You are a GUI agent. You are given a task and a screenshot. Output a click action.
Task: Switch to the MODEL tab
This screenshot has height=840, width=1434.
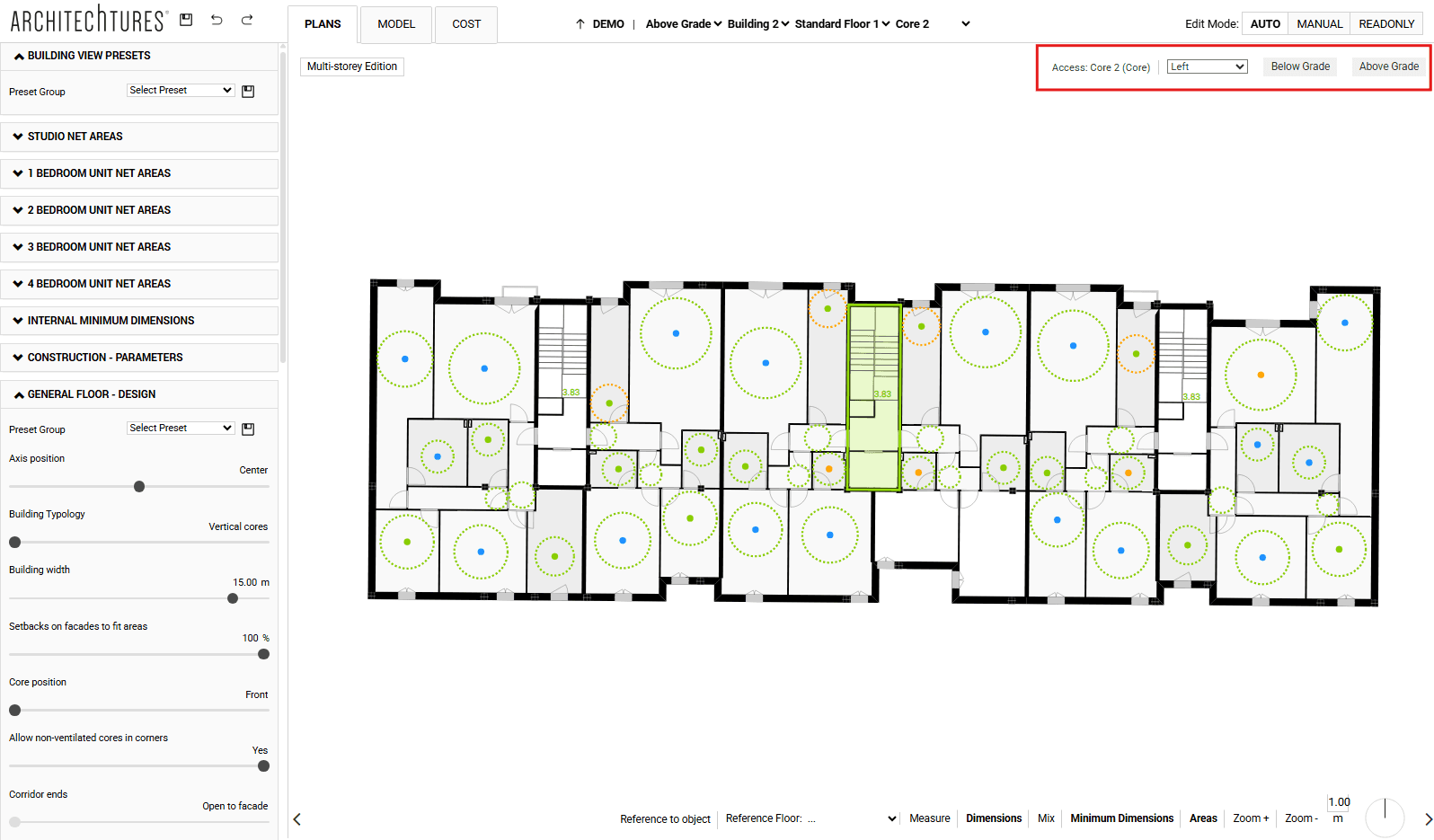[x=396, y=24]
